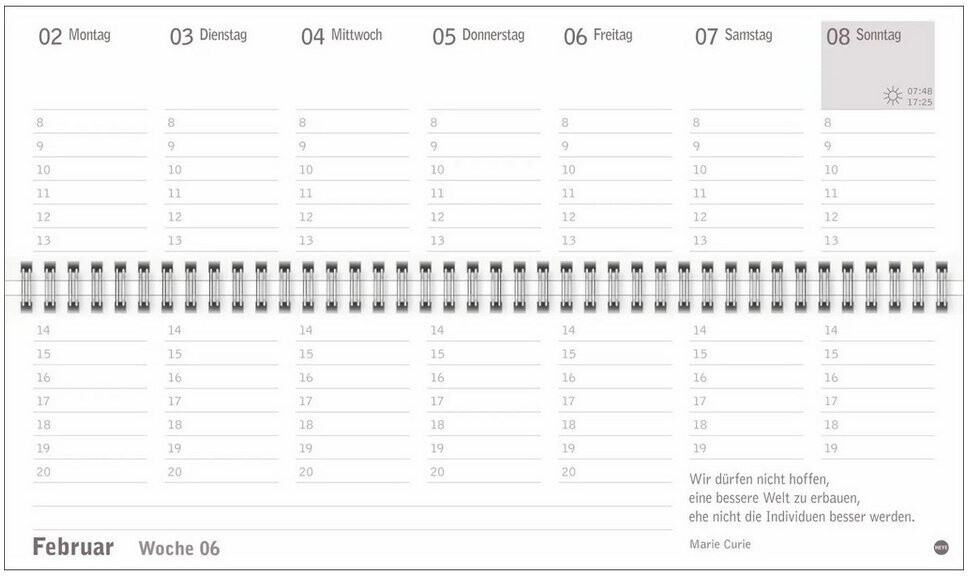Click the Woche 06 week label

[179, 548]
